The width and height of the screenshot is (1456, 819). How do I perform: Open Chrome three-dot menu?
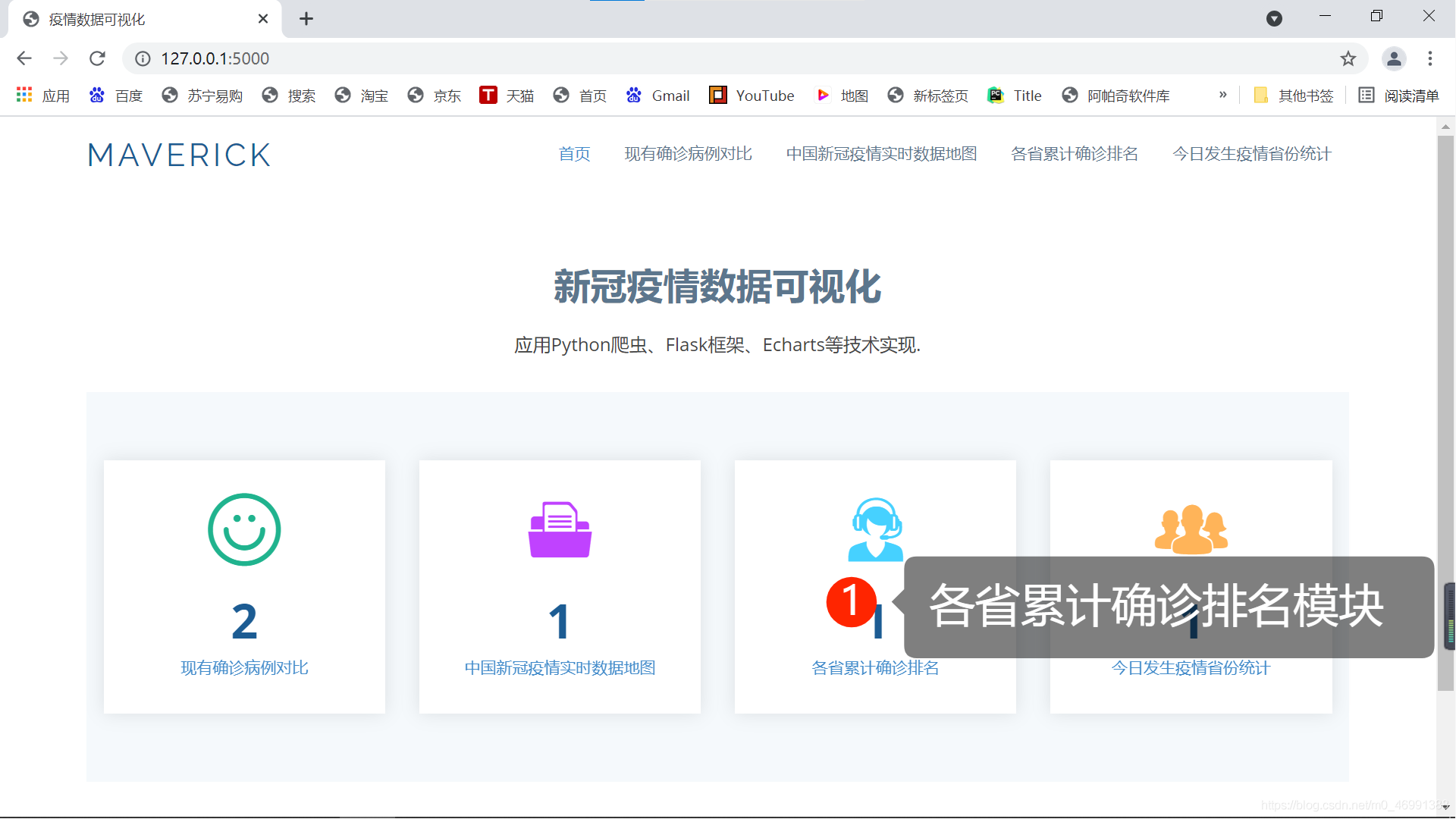1430,58
